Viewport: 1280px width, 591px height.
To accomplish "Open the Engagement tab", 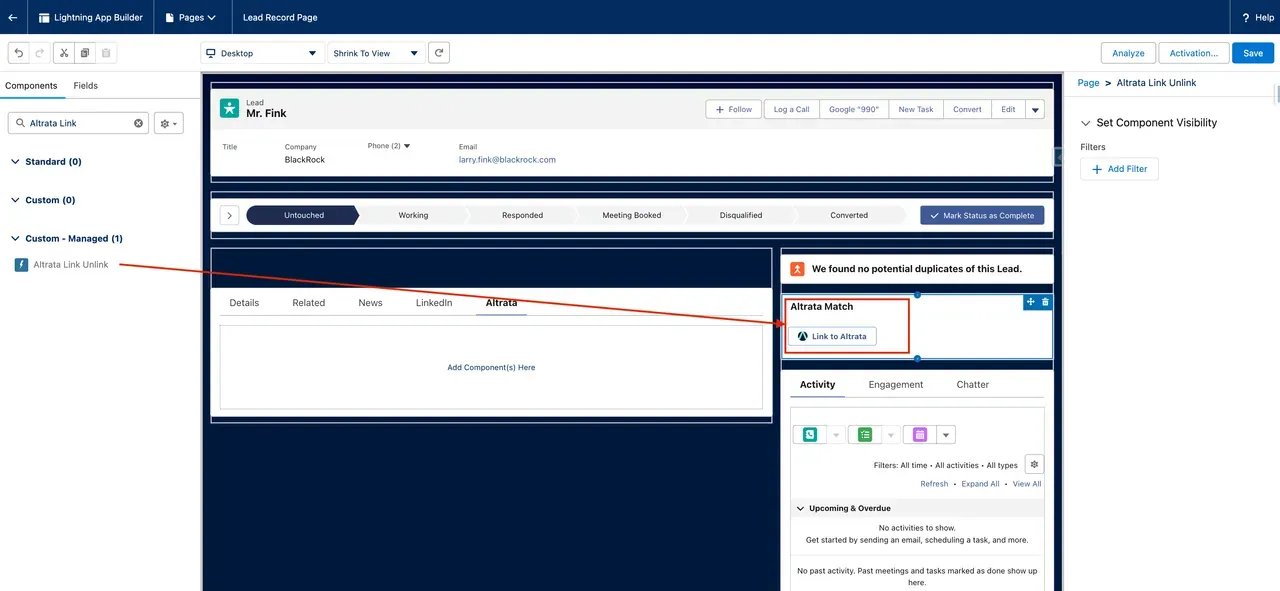I will [896, 385].
